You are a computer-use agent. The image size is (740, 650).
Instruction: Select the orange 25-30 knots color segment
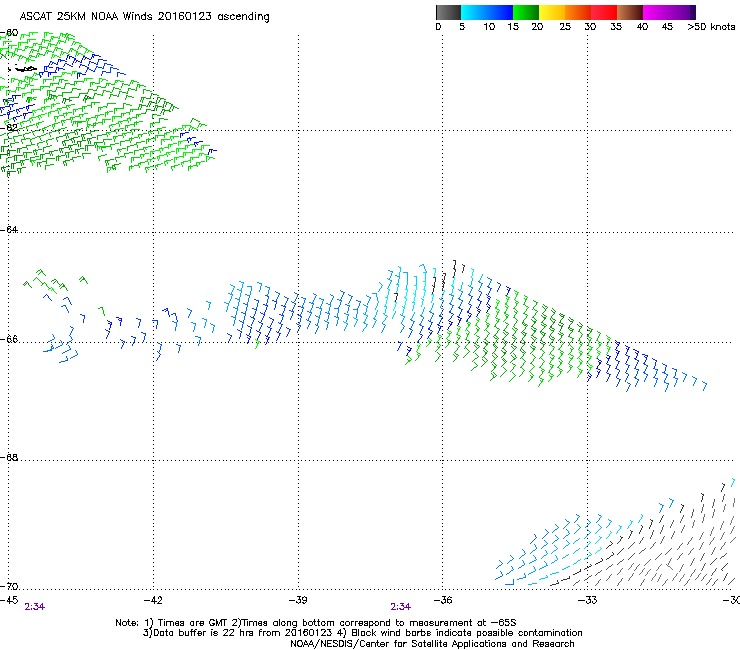click(578, 12)
